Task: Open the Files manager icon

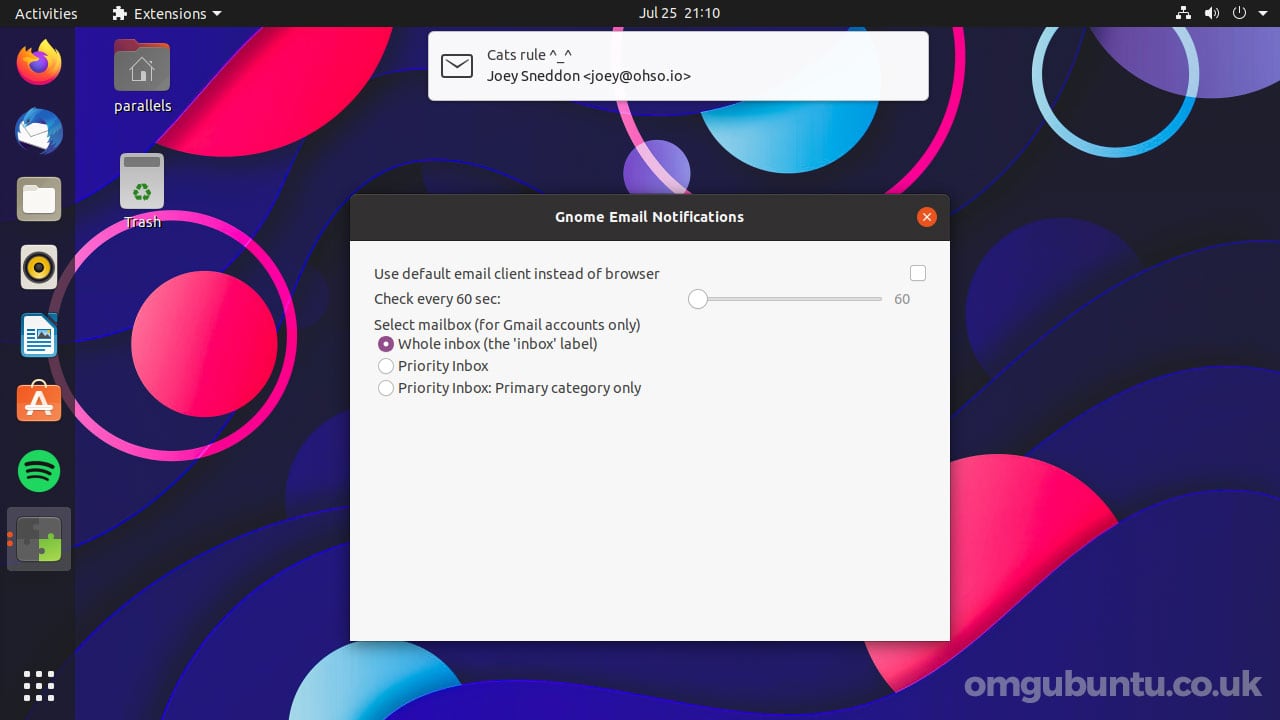Action: 39,199
